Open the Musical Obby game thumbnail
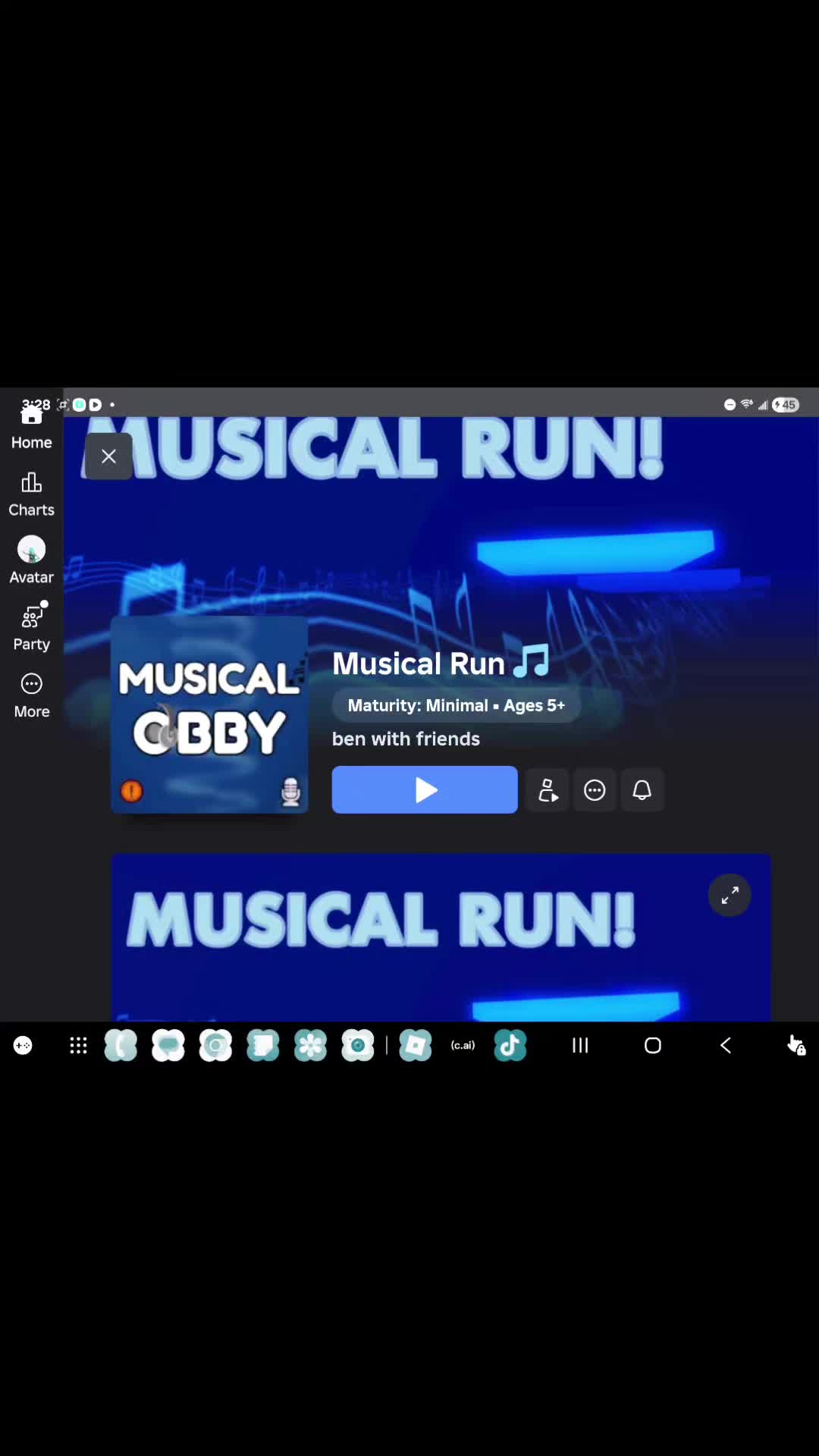Screen dimensions: 819x1456 (209, 714)
